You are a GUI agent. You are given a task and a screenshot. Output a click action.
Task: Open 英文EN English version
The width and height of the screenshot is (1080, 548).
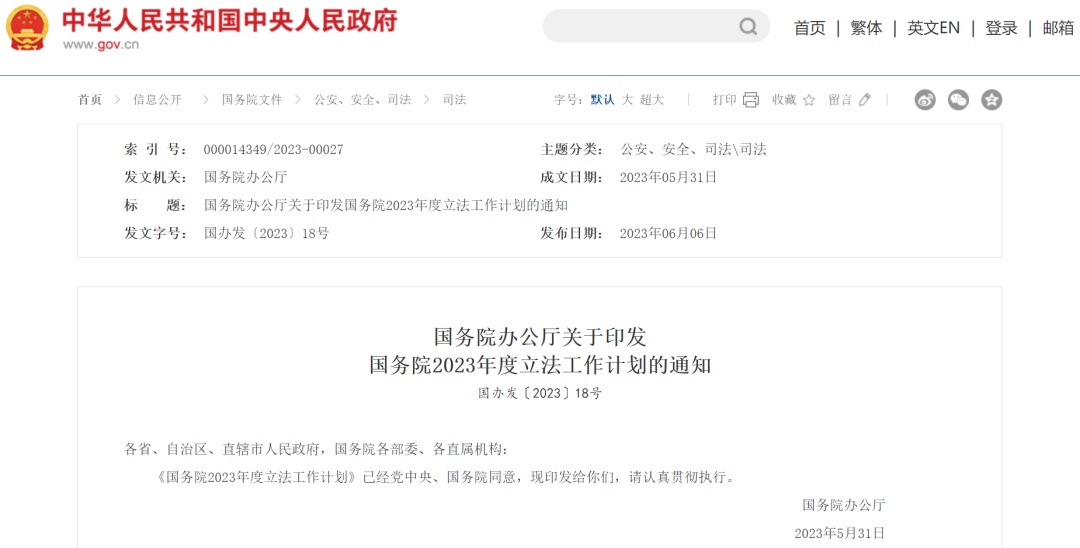tap(933, 28)
